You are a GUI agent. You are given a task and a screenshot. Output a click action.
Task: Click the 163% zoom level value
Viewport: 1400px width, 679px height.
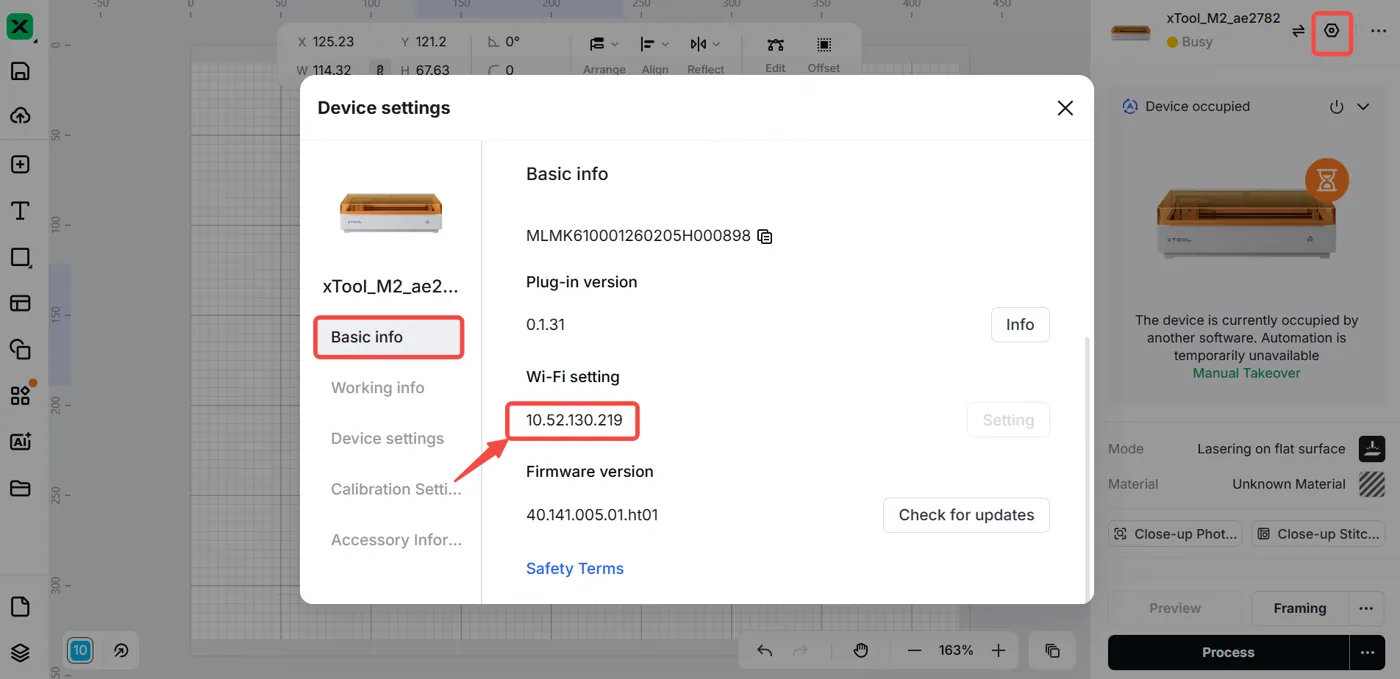point(956,650)
